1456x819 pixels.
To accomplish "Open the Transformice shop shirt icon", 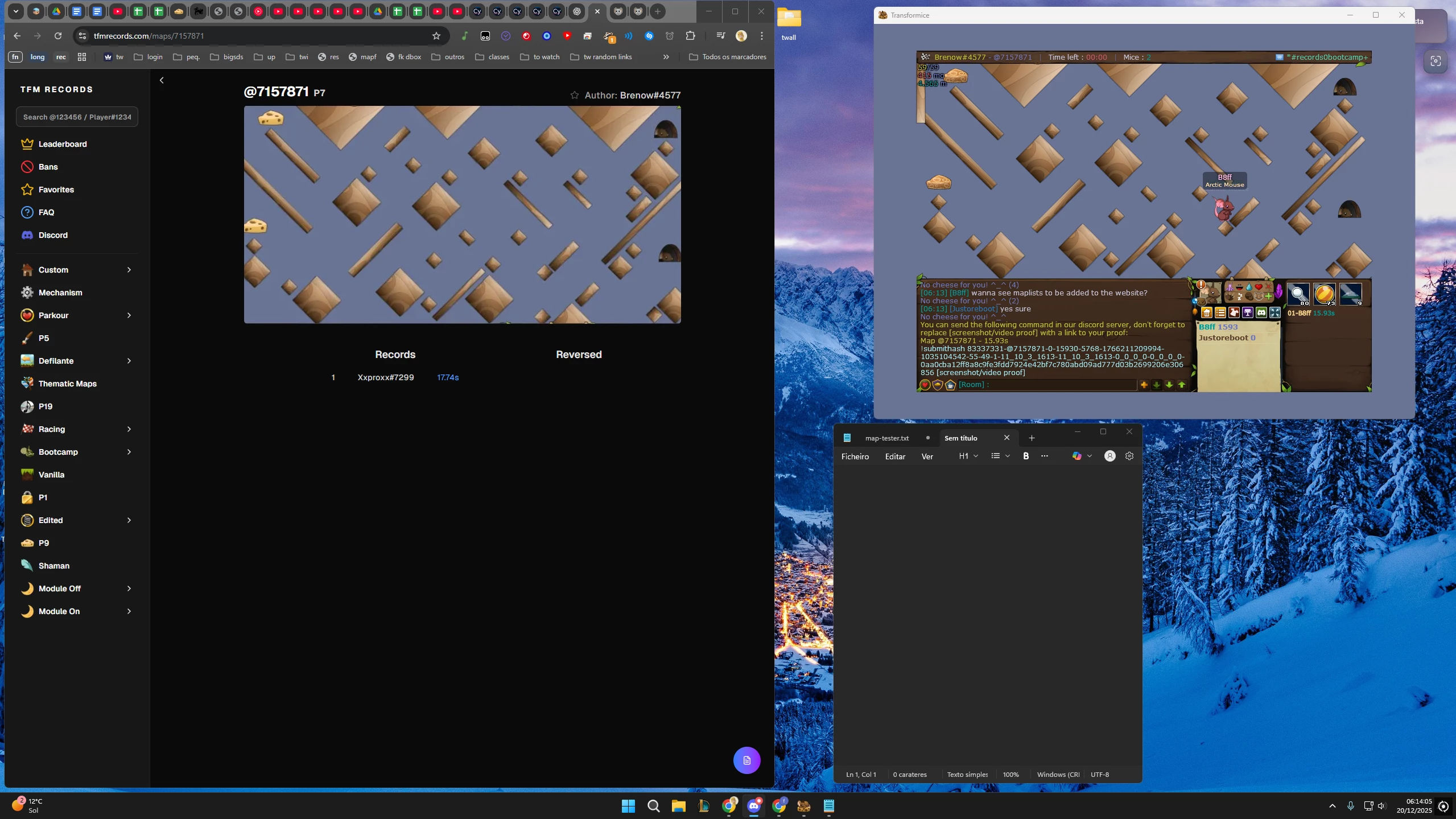I will click(x=1234, y=312).
